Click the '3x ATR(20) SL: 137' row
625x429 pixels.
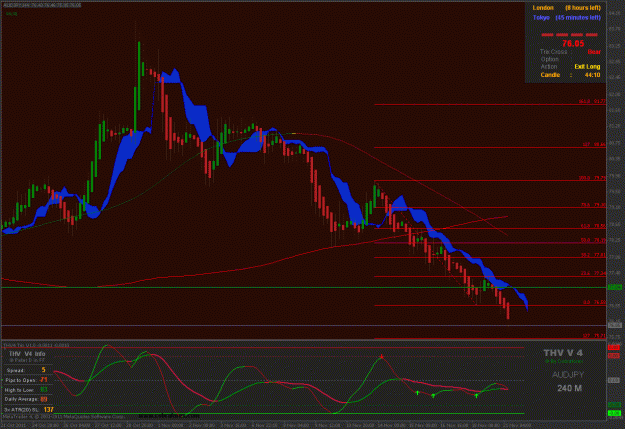(x=28, y=409)
